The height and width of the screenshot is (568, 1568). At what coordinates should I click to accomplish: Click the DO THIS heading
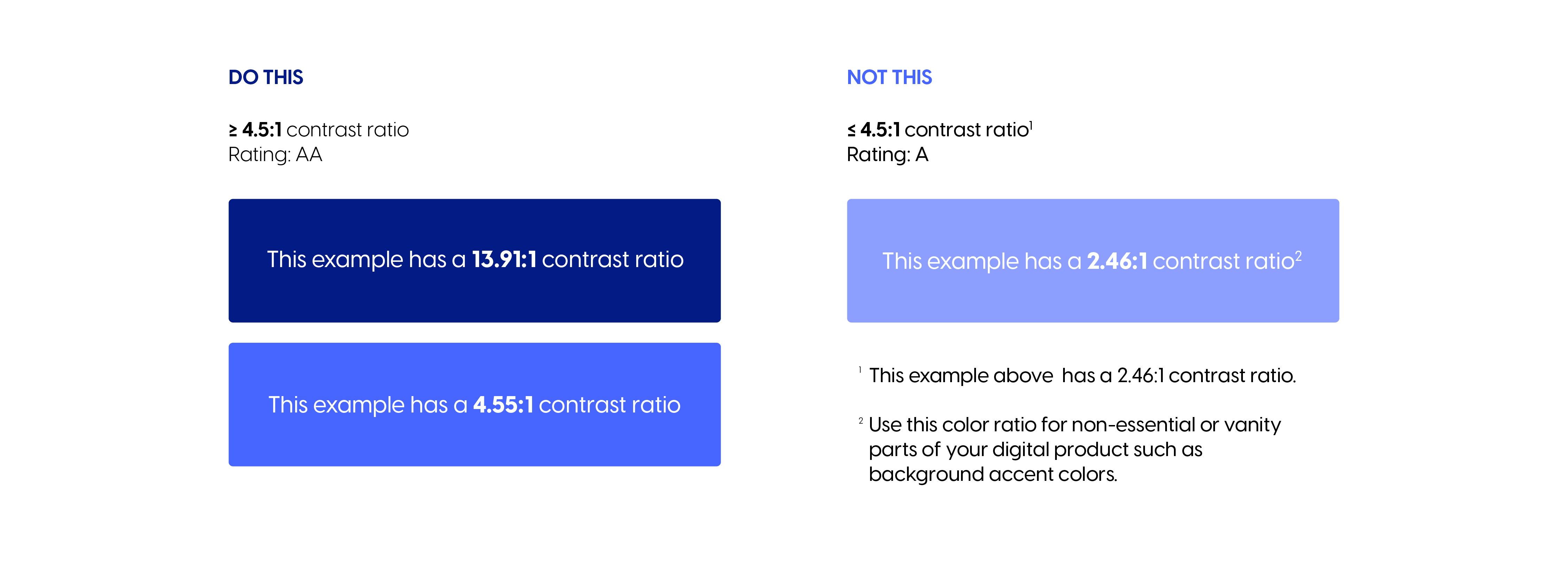[266, 77]
